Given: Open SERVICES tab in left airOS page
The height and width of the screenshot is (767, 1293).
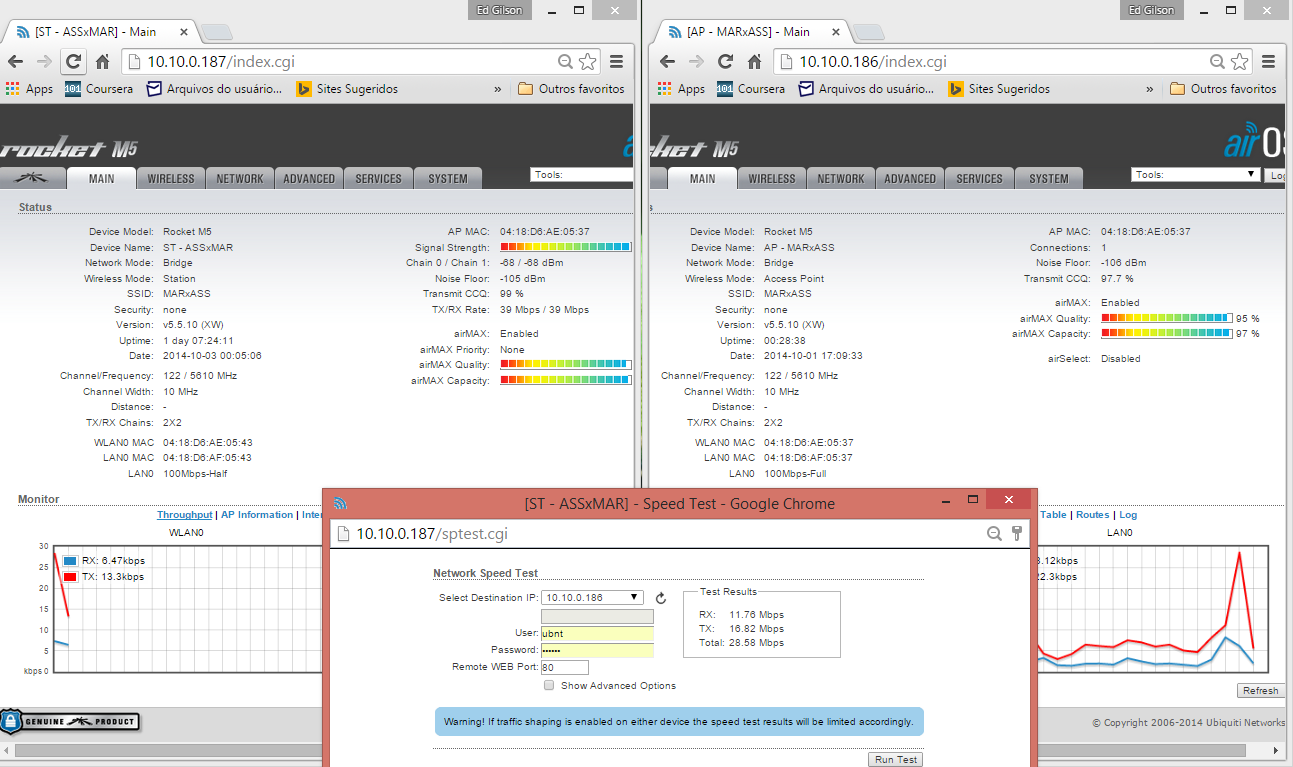Looking at the screenshot, I should 378,179.
